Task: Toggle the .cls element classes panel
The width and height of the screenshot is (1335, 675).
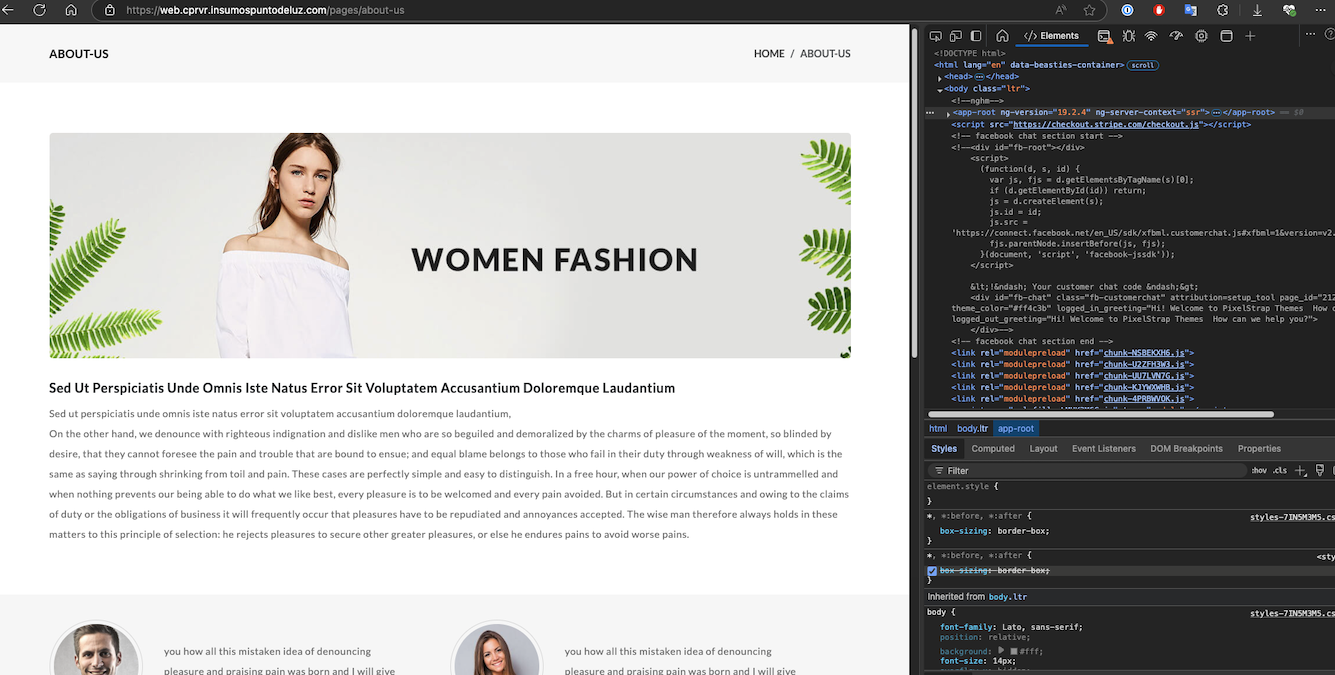Action: coord(1279,471)
